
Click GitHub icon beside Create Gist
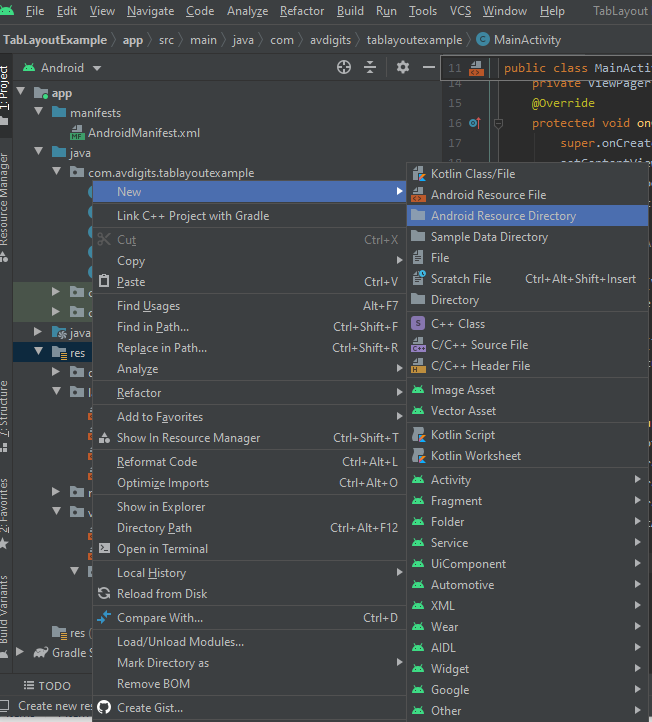[x=105, y=707]
